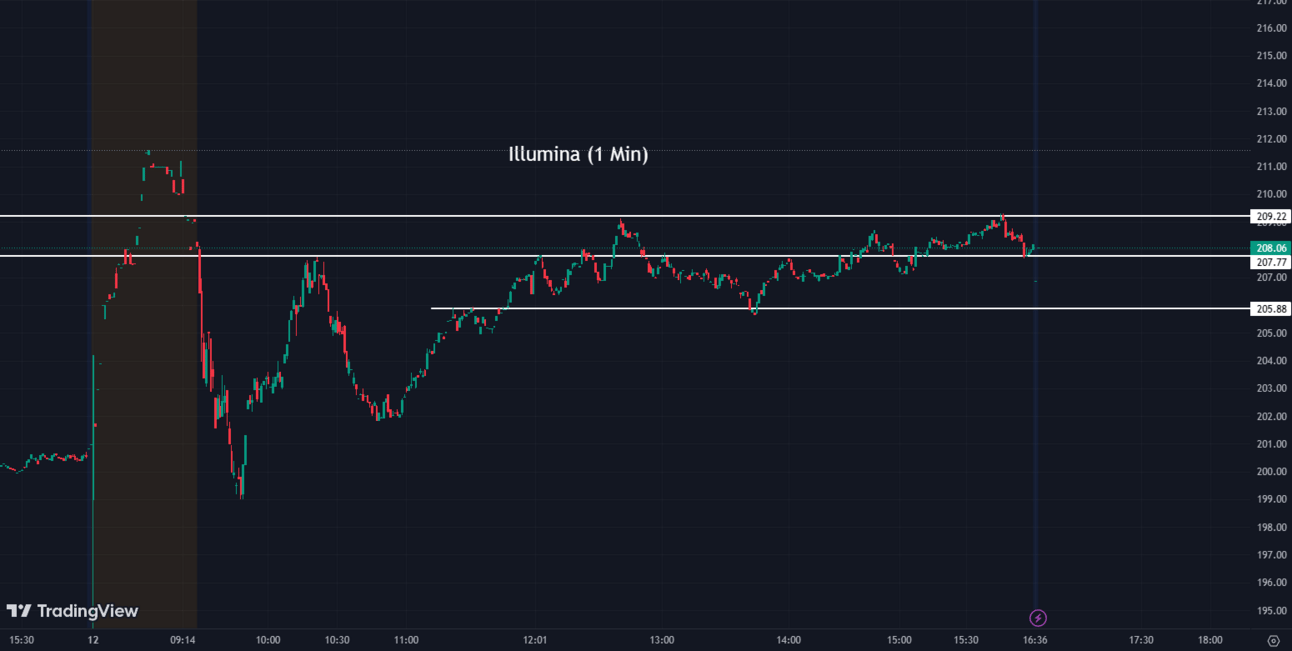The image size is (1292, 651).
Task: Click the green 208.06 current price label
Action: tap(1271, 248)
